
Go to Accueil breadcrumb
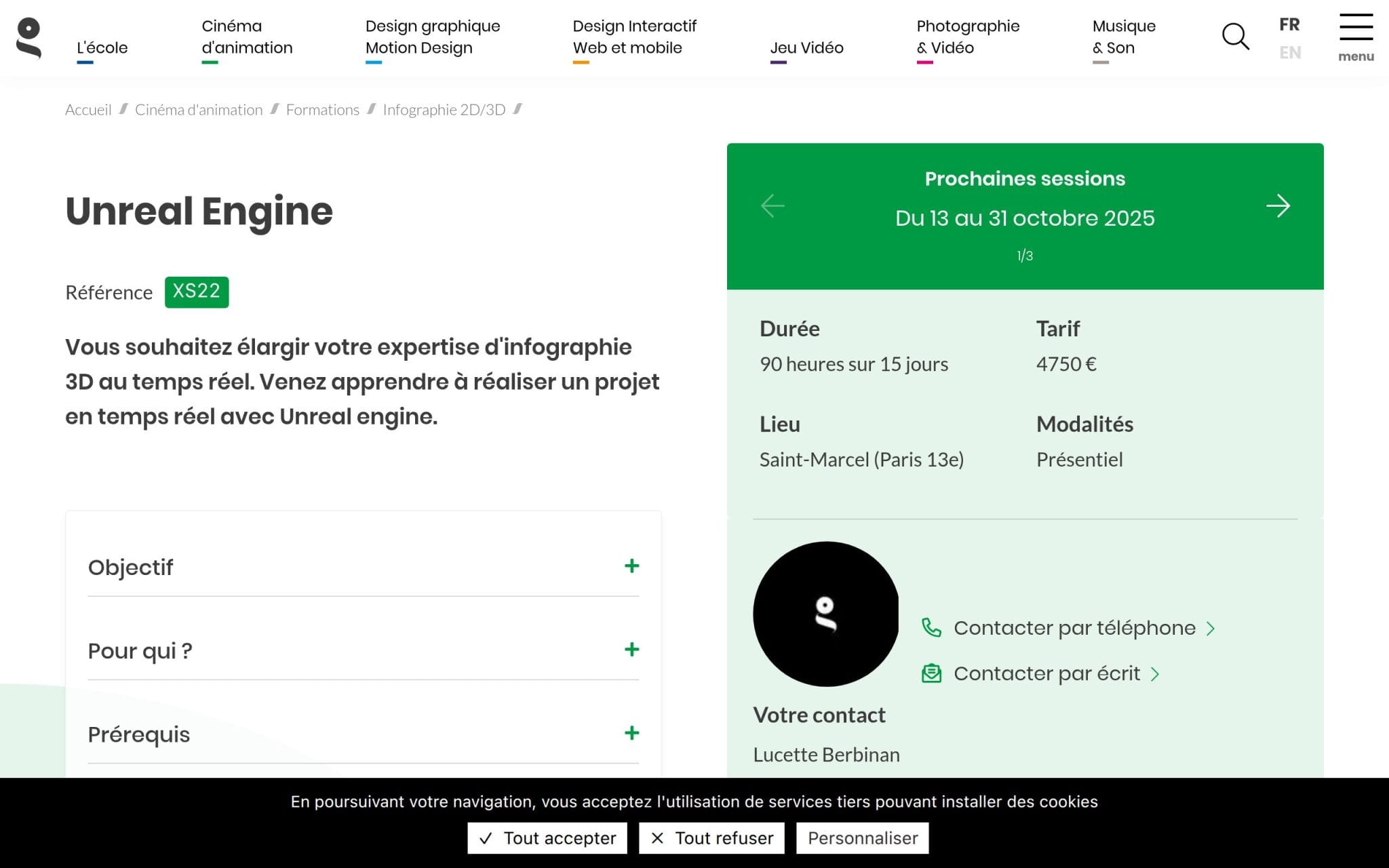[x=88, y=110]
